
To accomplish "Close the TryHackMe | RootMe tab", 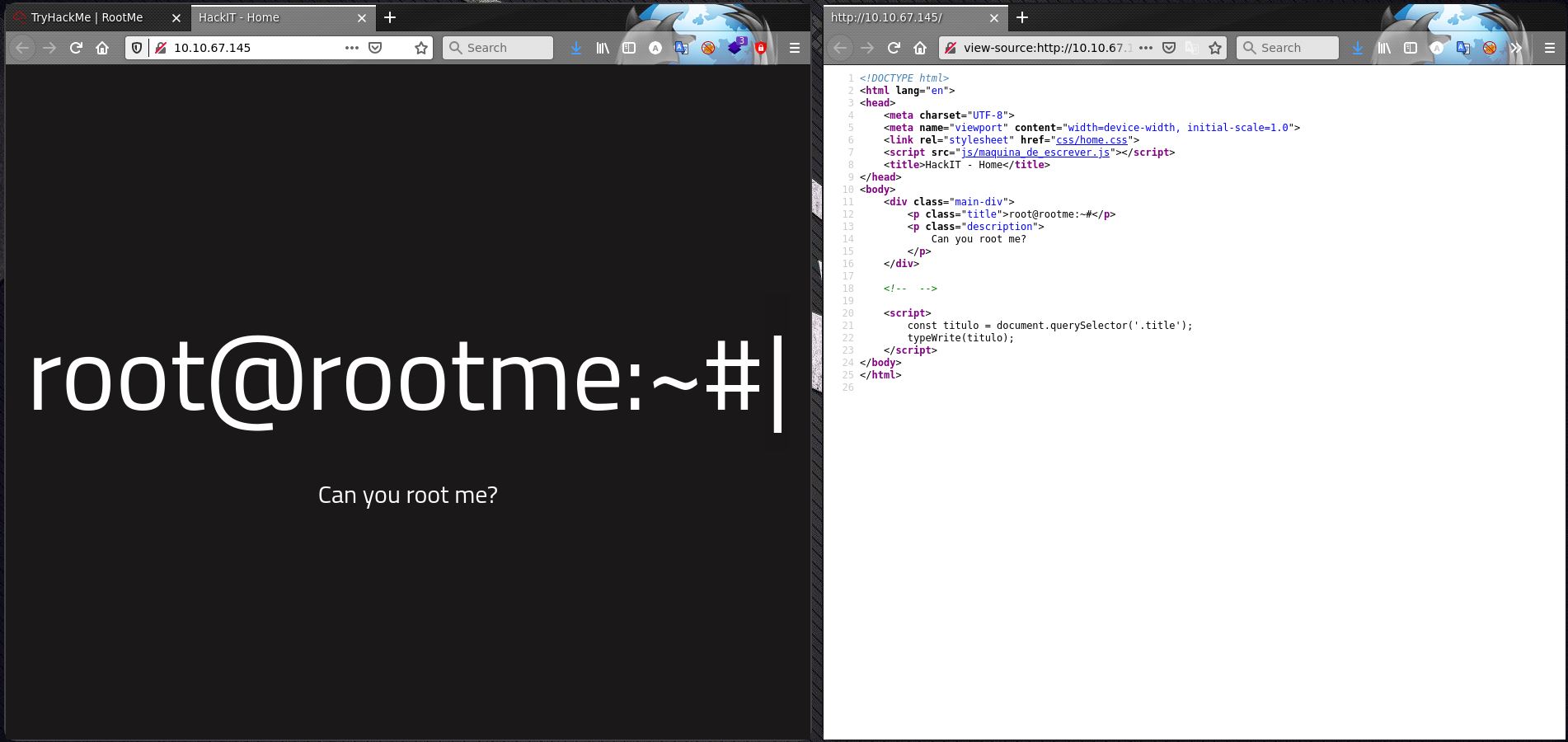I will [x=176, y=17].
